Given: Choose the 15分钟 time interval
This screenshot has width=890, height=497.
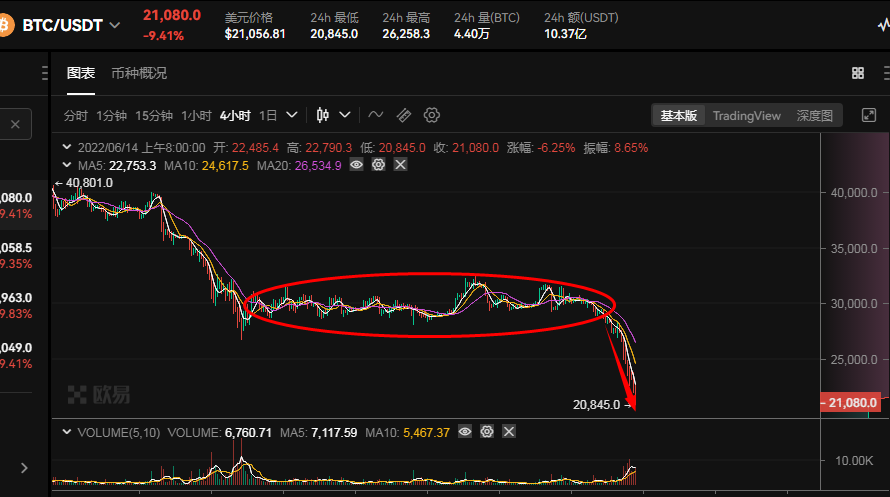Looking at the screenshot, I should tap(154, 115).
